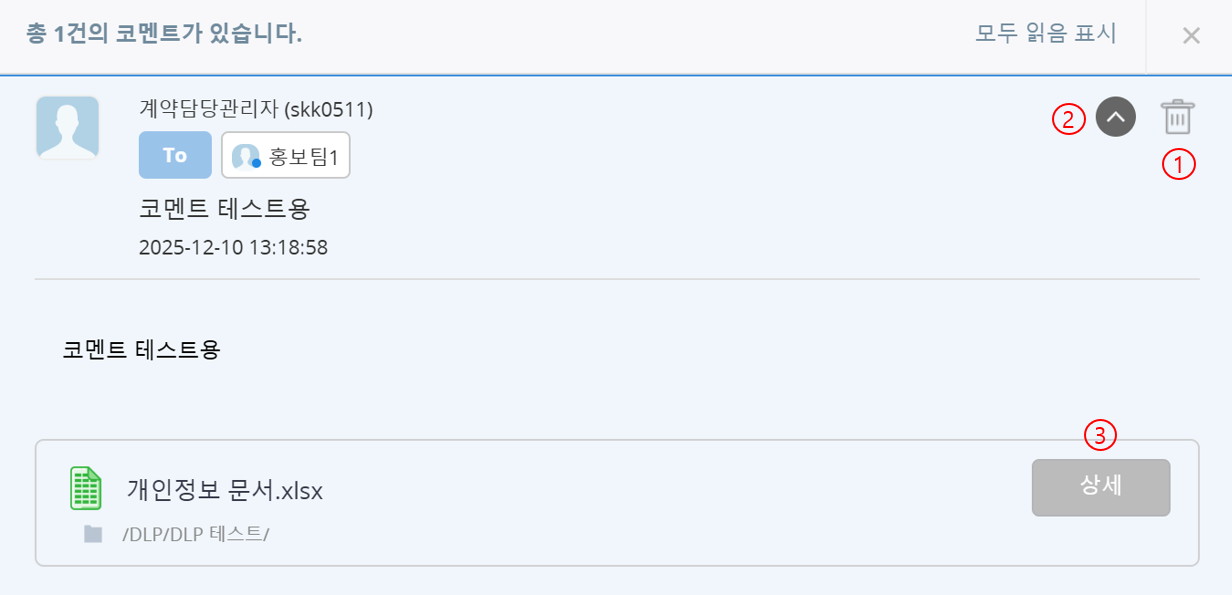Image resolution: width=1232 pixels, height=595 pixels.
Task: Click the author name 계약담당관리자 (skk0511)
Action: (x=257, y=108)
